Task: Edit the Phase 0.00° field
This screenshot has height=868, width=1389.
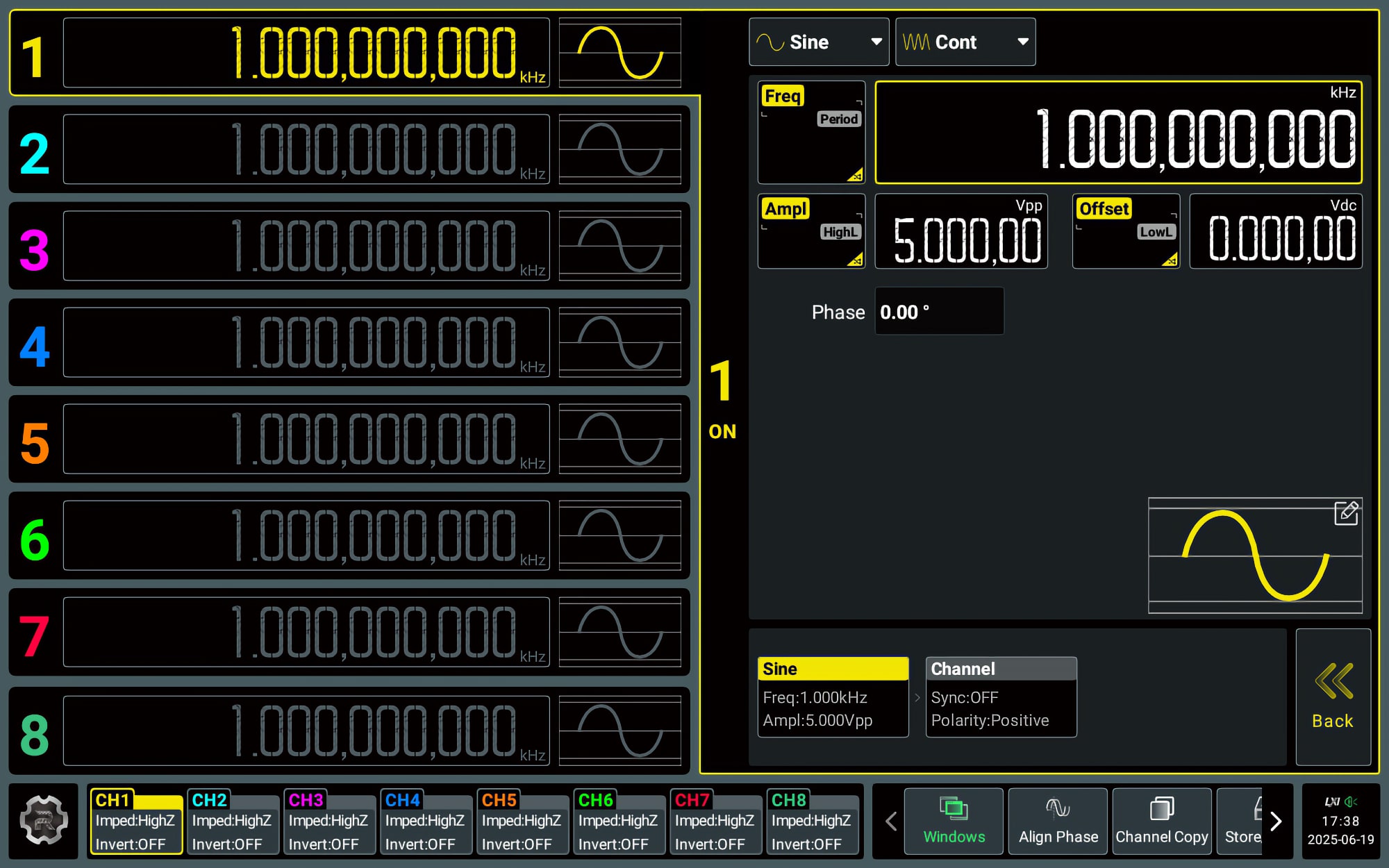Action: 939,312
